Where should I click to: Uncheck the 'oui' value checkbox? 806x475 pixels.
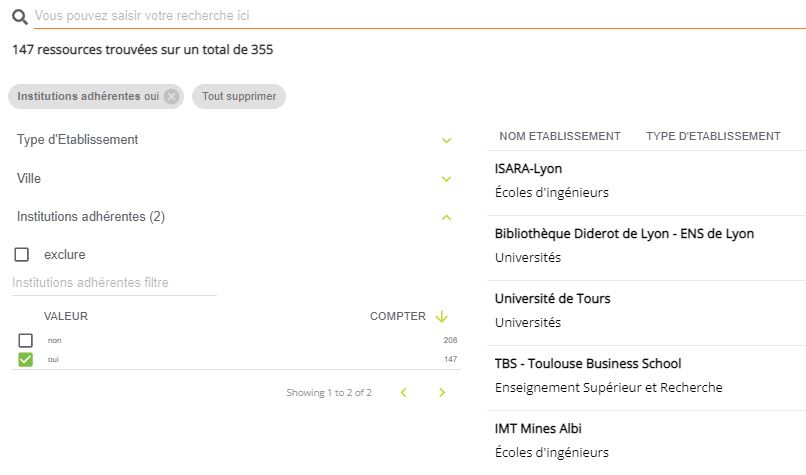coord(26,359)
